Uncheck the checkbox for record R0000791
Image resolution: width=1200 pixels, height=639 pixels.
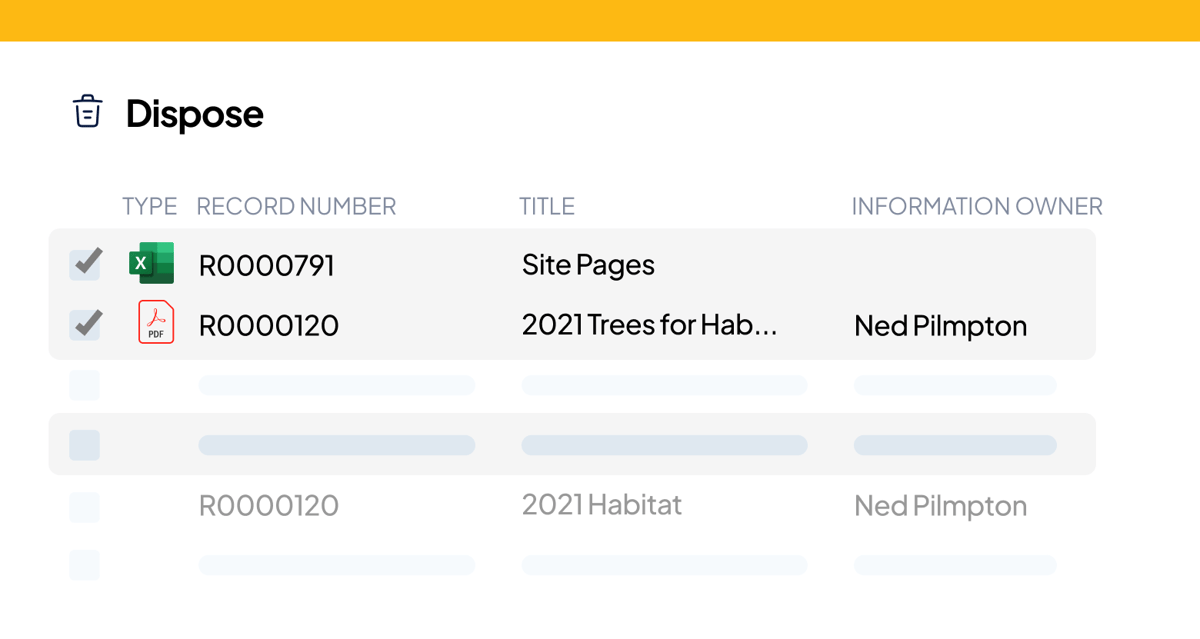click(x=85, y=263)
